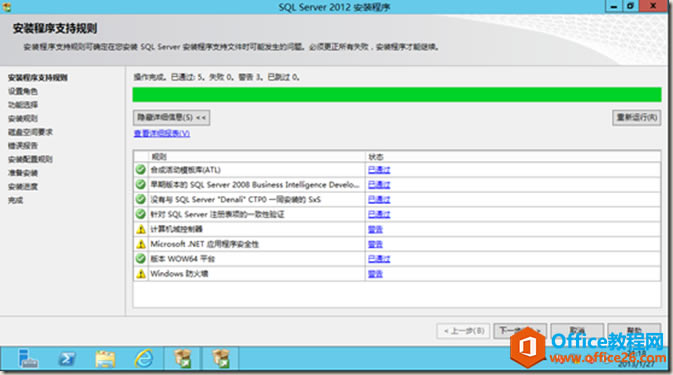Image resolution: width=673 pixels, height=375 pixels.
Task: Click the passed icon for SQL Server 2008 Business Intelligence rule
Action: [141, 184]
